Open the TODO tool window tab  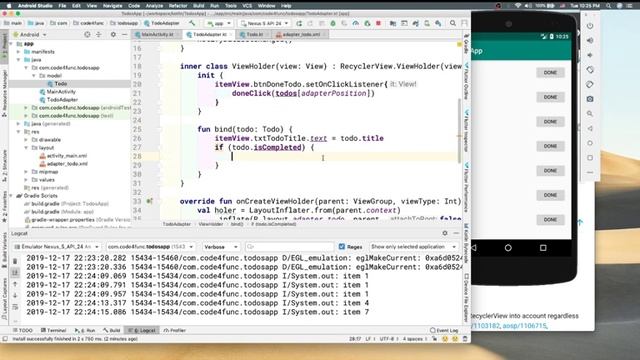point(22,330)
